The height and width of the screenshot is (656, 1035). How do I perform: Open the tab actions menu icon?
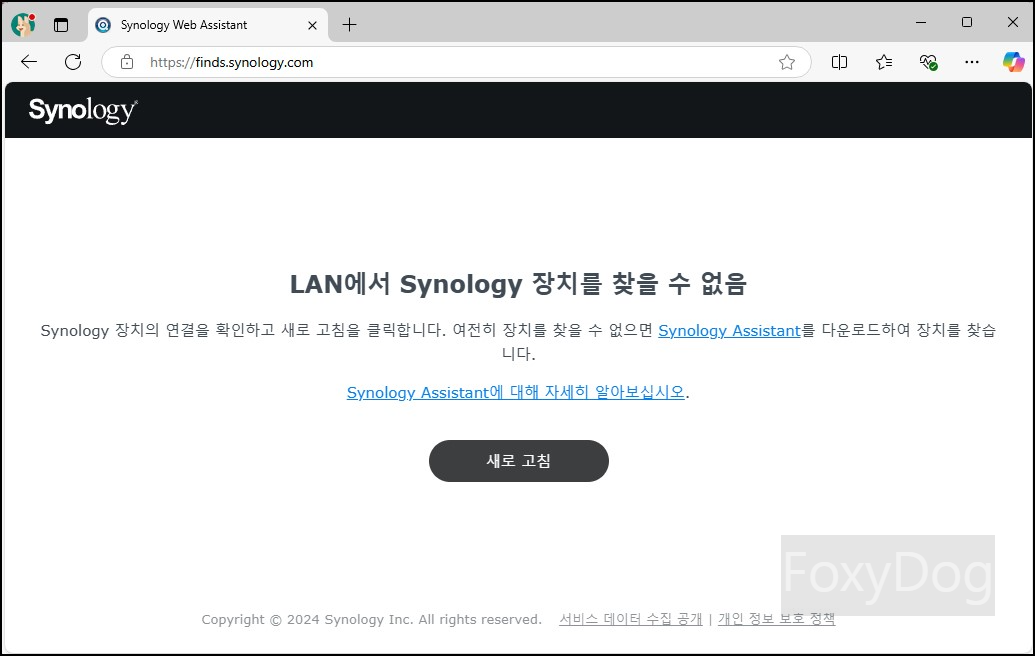pos(61,25)
